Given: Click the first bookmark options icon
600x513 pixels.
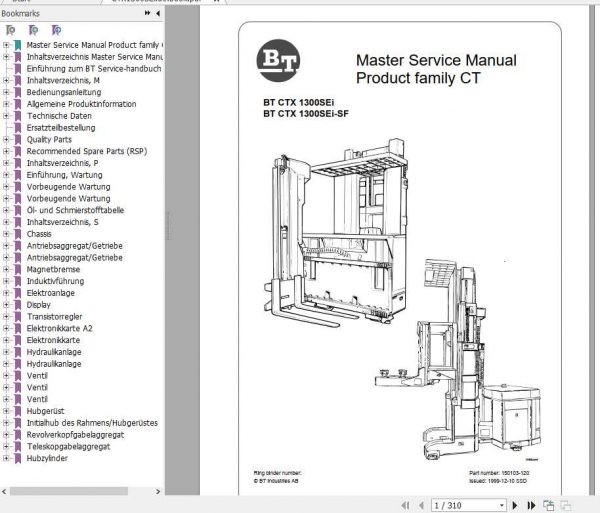Looking at the screenshot, I should pos(10,30).
